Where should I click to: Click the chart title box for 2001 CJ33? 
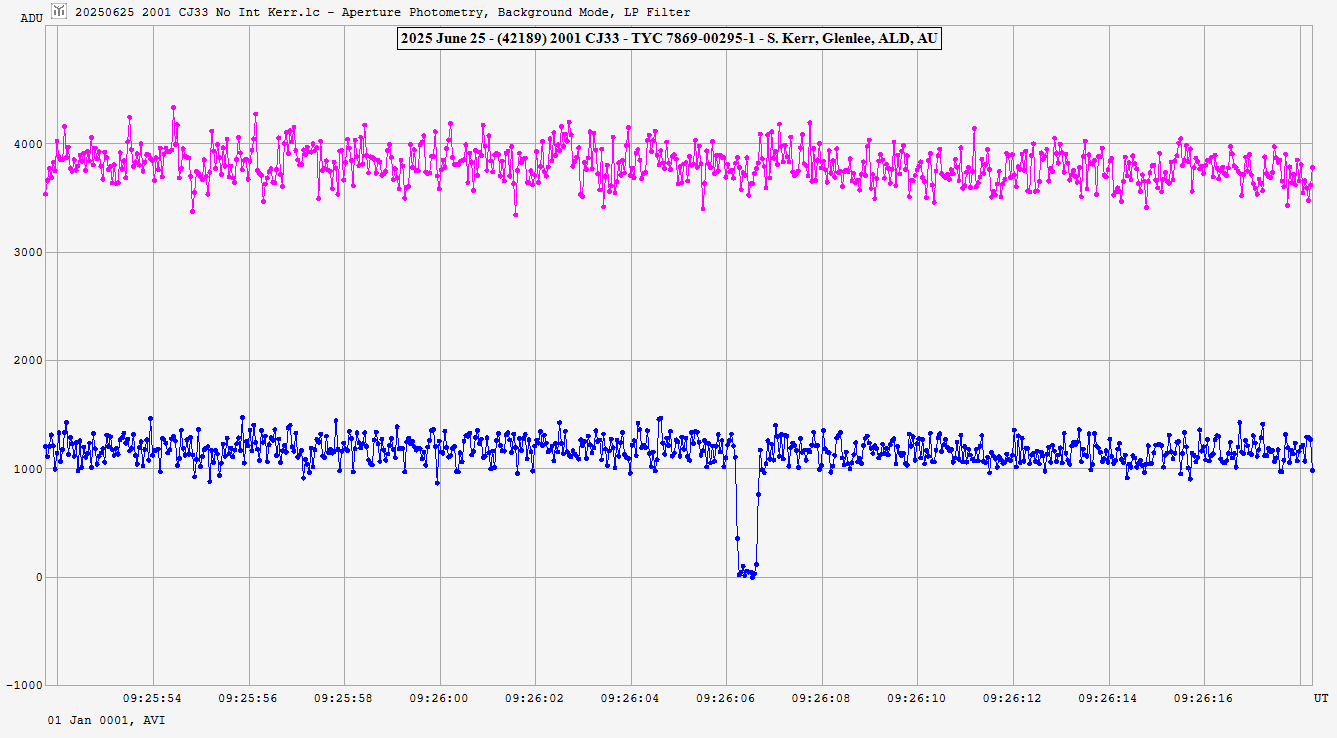tap(668, 39)
